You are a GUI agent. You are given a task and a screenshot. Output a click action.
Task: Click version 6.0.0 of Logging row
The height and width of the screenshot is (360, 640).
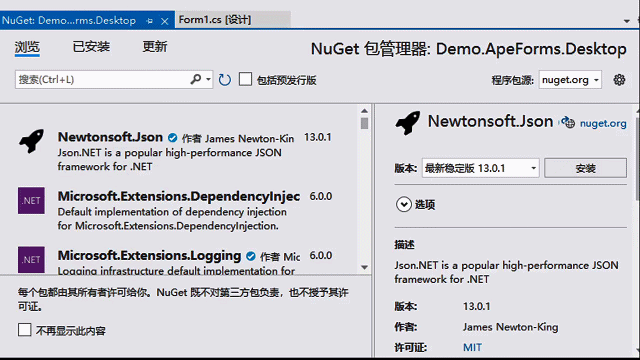click(x=321, y=256)
